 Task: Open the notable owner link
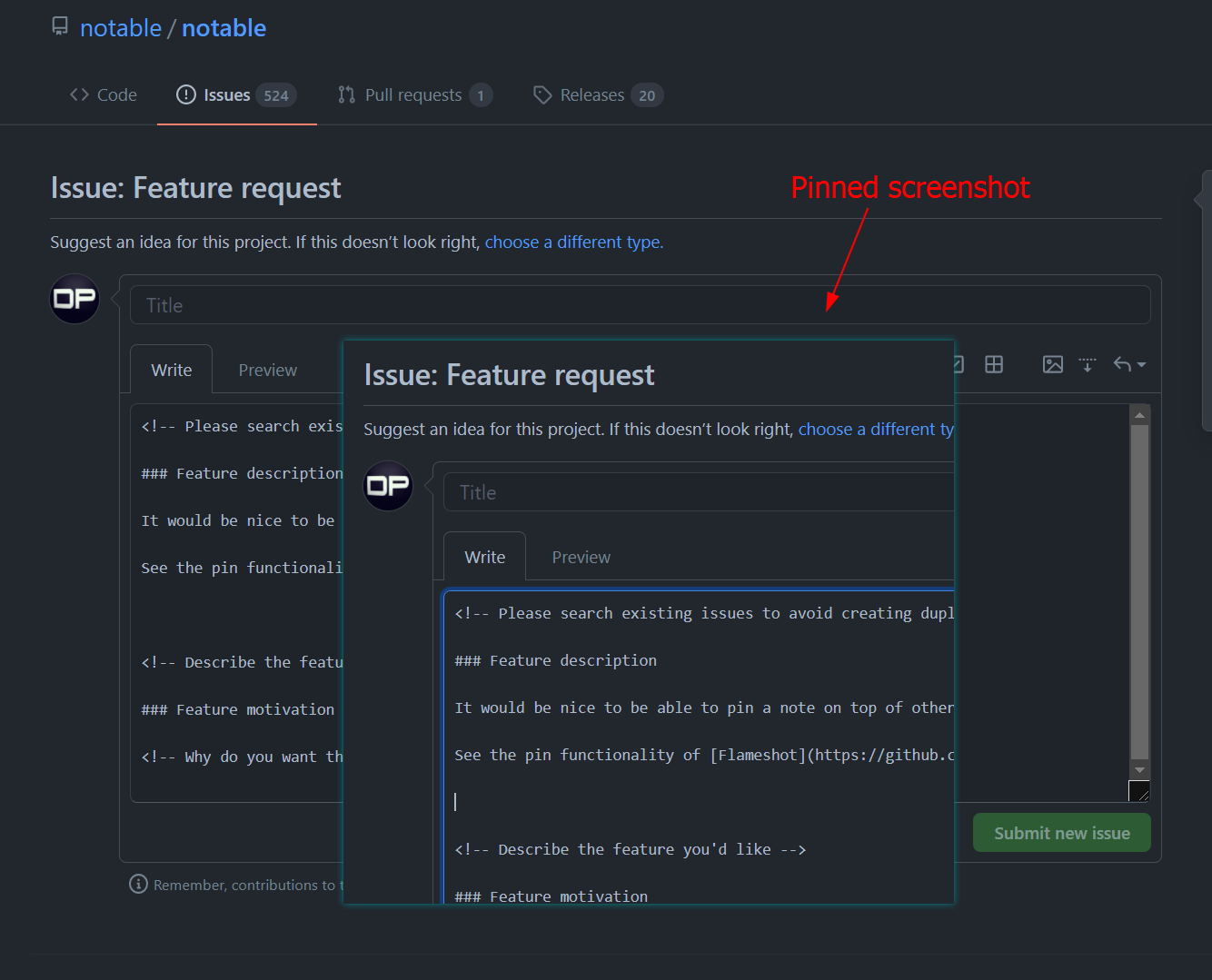click(121, 28)
